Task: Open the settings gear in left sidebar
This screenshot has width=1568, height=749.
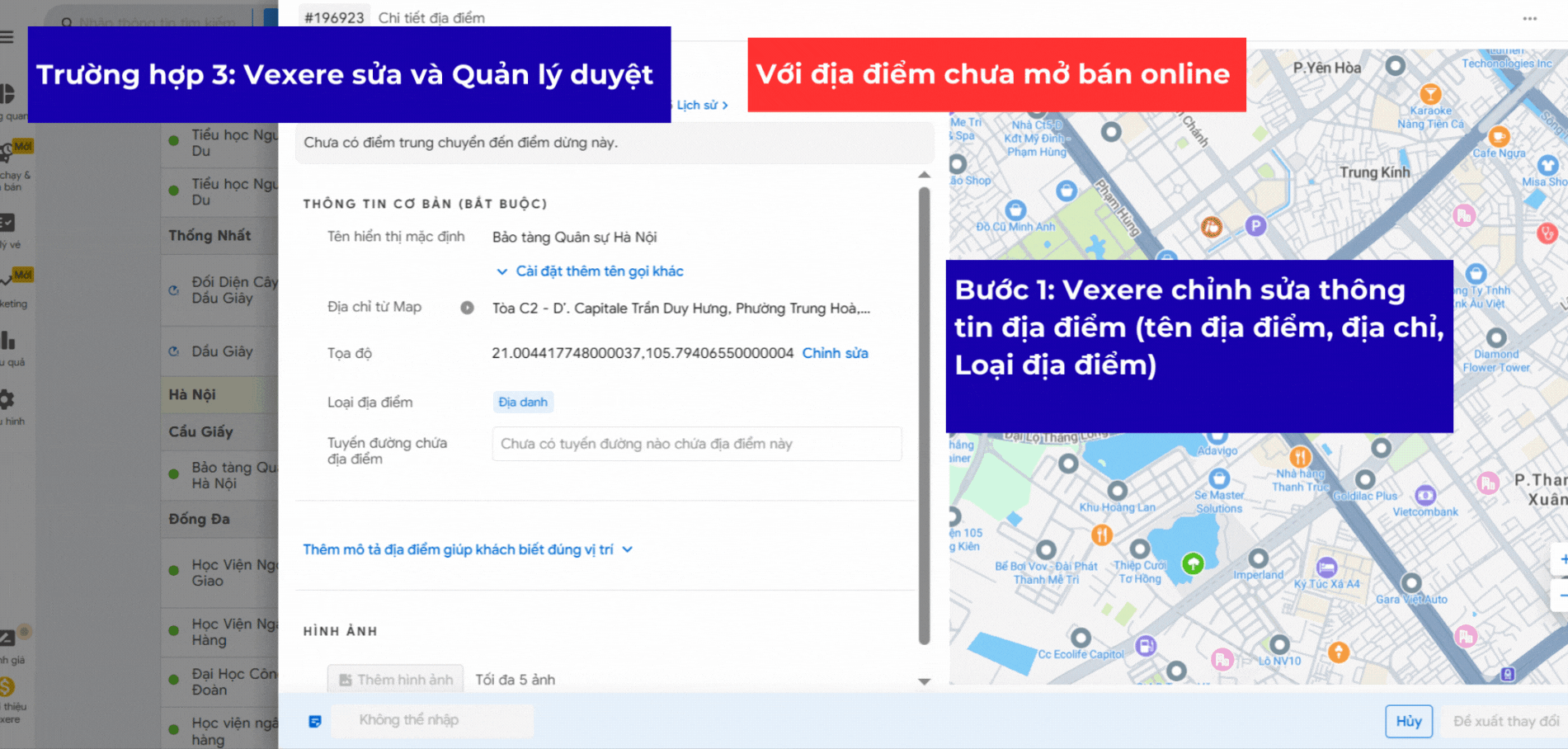Action: pos(7,400)
